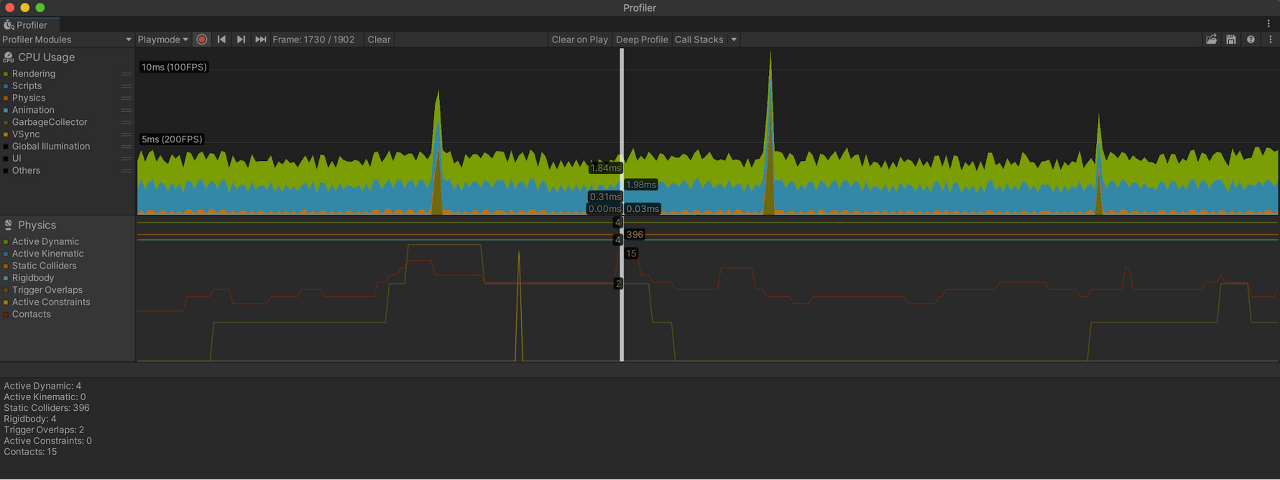Toggle Active Kinematic series color box

(x=6, y=254)
